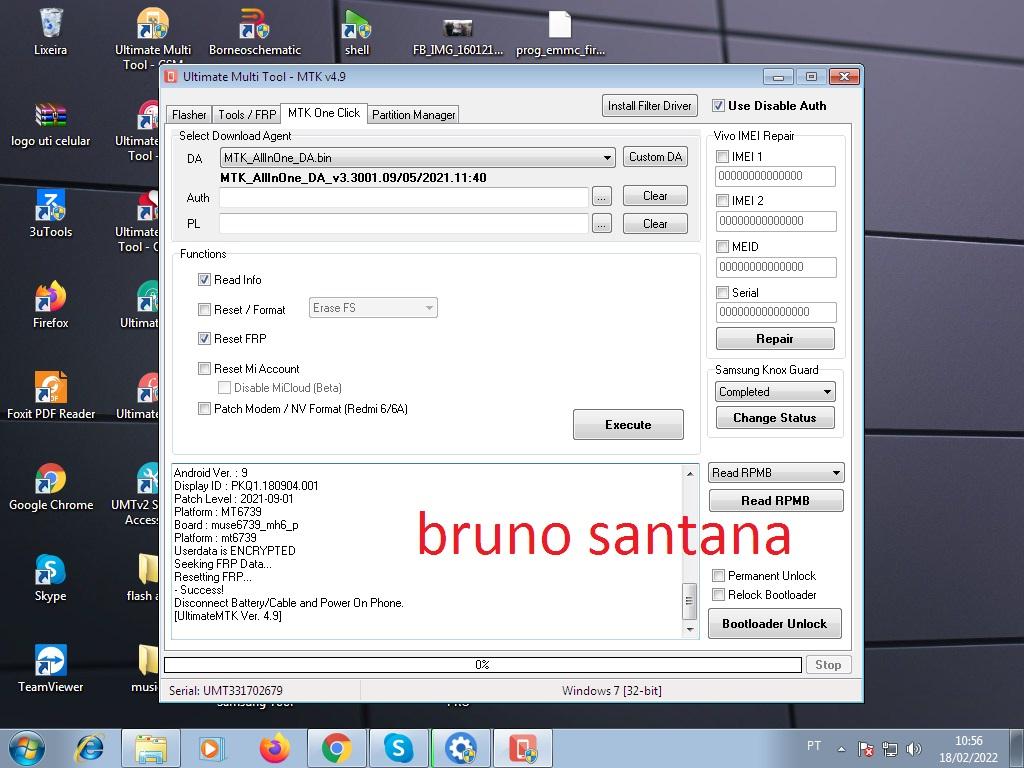This screenshot has width=1024, height=768.
Task: Select the MTK One Click tab
Action: [324, 113]
